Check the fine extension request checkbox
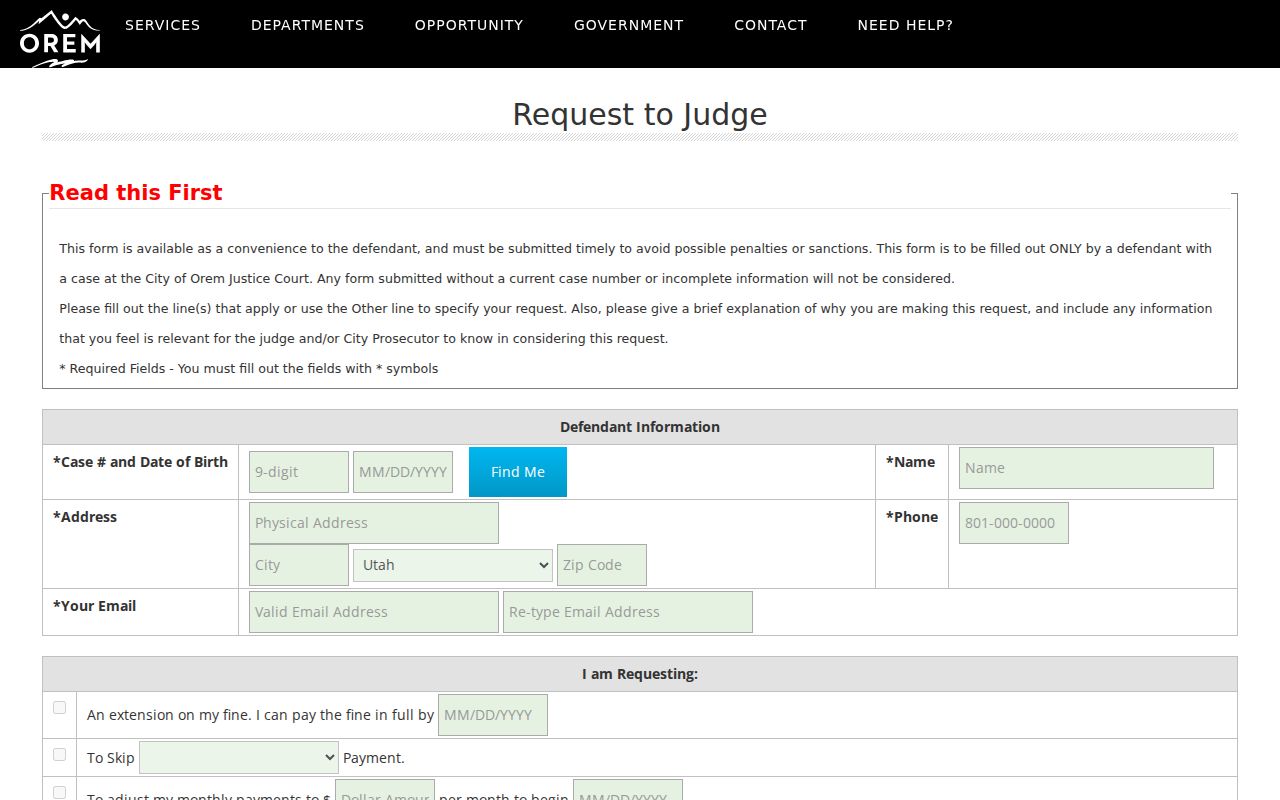1280x800 pixels. pos(59,707)
